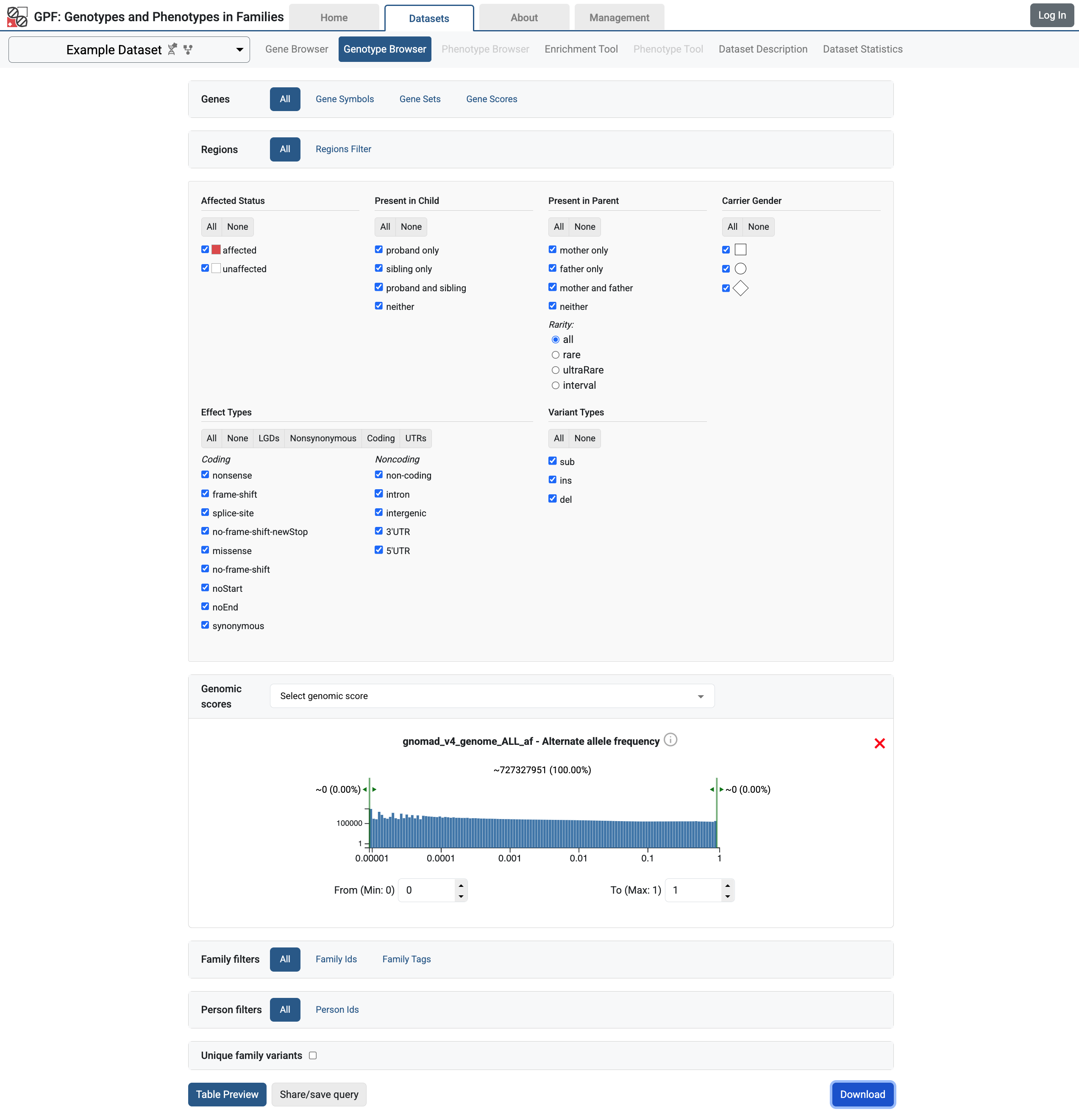Viewport: 1079px width, 1120px height.
Task: Remove the gnomad_v4_genome_ALL_af score with the red X
Action: pyautogui.click(x=879, y=744)
